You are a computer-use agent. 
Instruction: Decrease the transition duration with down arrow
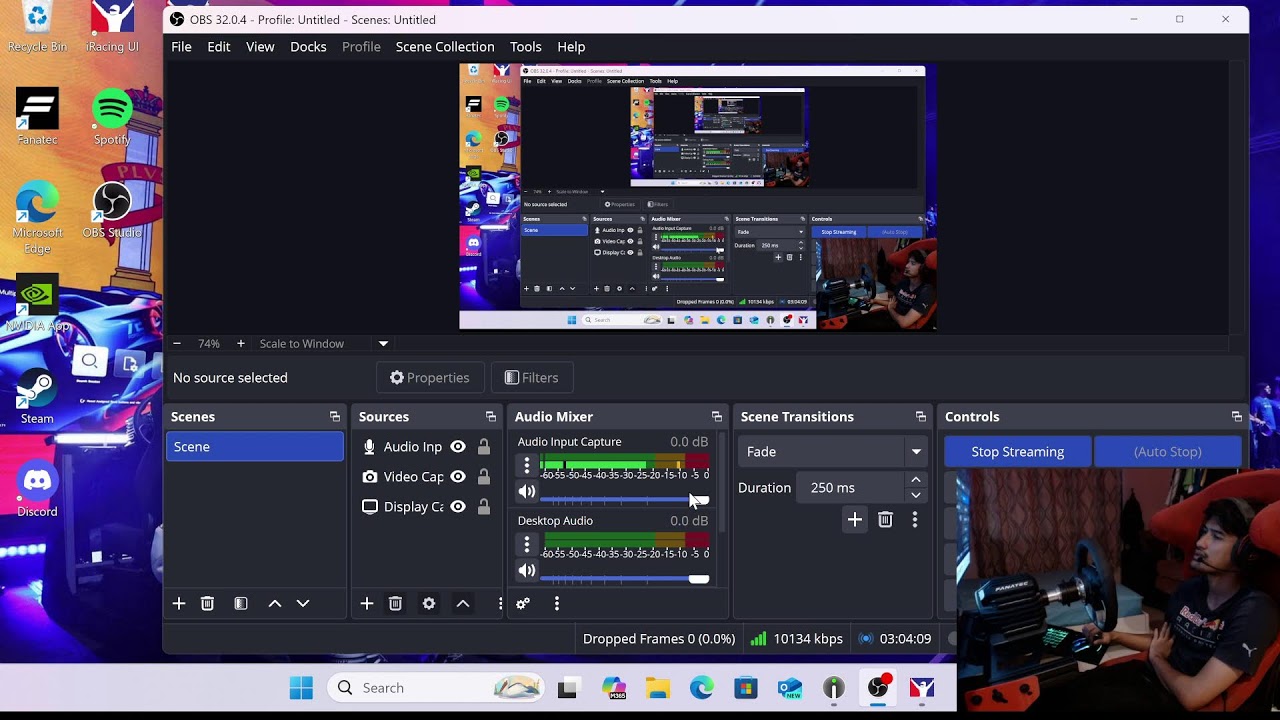click(x=916, y=495)
